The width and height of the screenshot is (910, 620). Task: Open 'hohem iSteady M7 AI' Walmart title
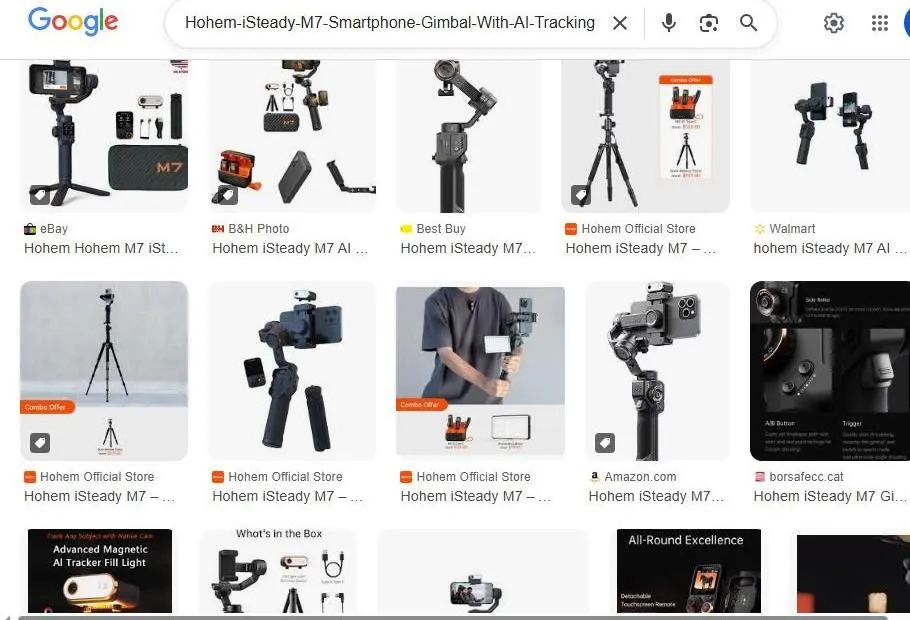pyautogui.click(x=830, y=248)
